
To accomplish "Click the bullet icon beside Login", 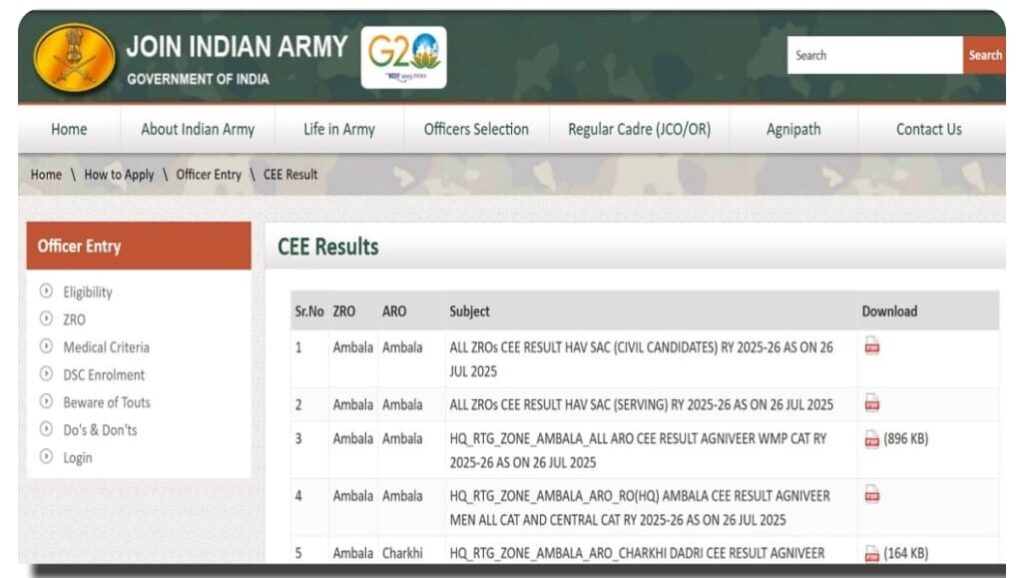I will tap(46, 456).
